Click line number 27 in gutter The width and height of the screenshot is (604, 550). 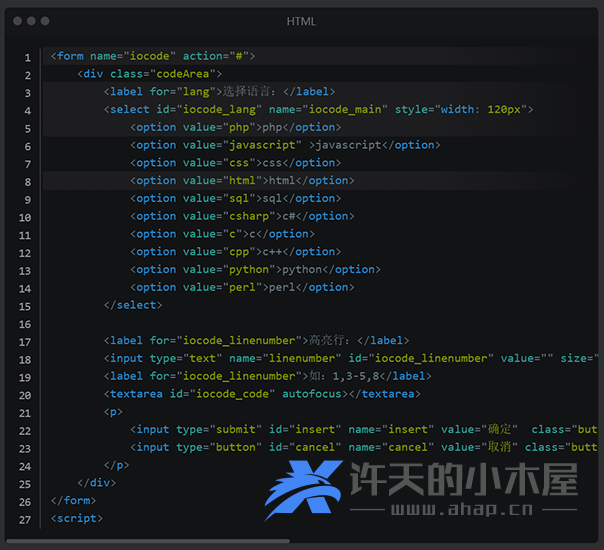(25, 520)
